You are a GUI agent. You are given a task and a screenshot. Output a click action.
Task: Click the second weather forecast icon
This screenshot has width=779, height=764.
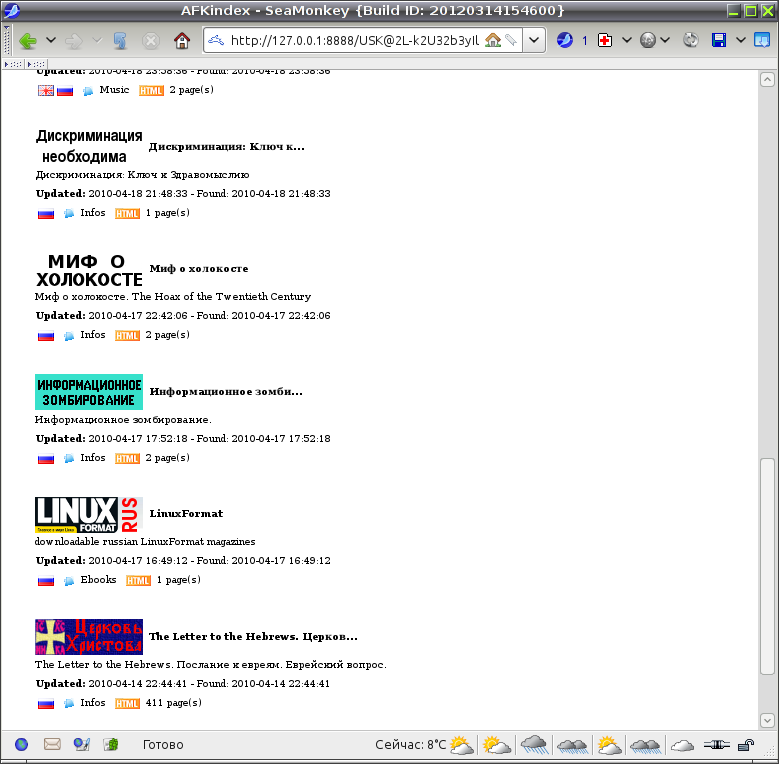tap(497, 745)
